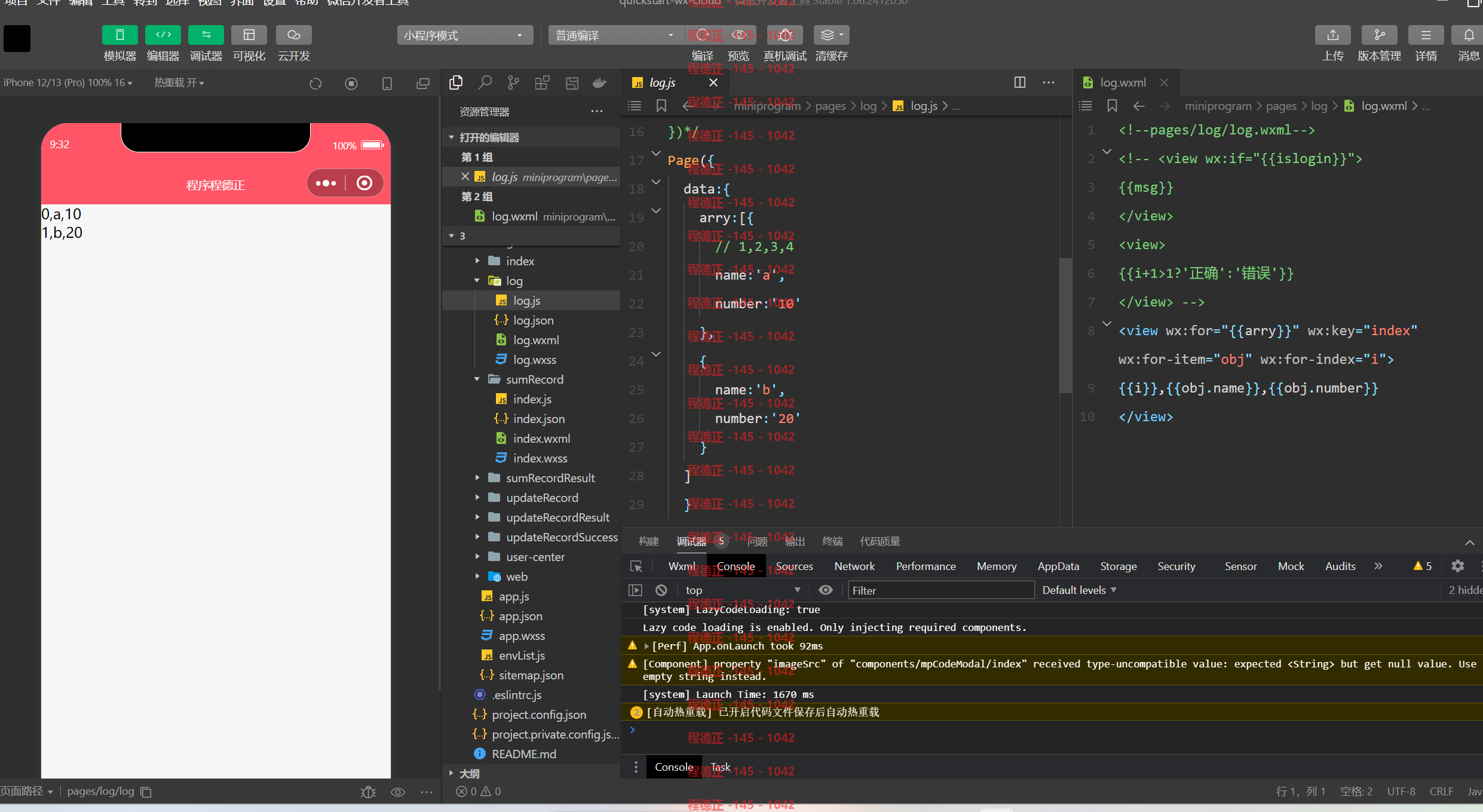Collapse the debugger panel chevron

1470,542
